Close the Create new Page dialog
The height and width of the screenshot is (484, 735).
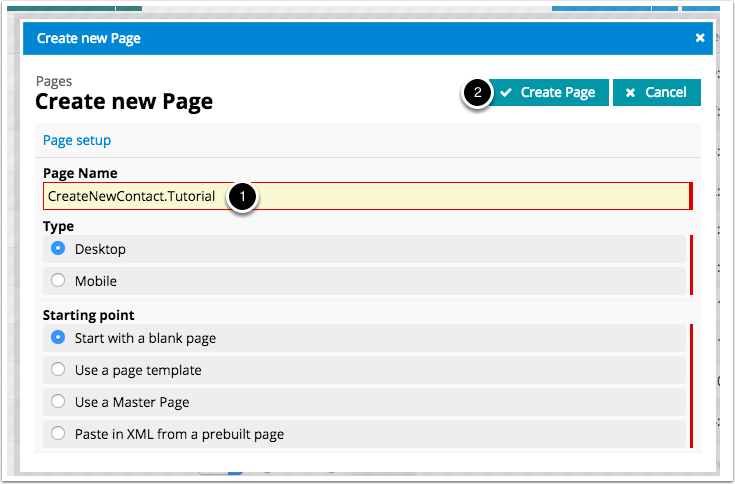700,39
